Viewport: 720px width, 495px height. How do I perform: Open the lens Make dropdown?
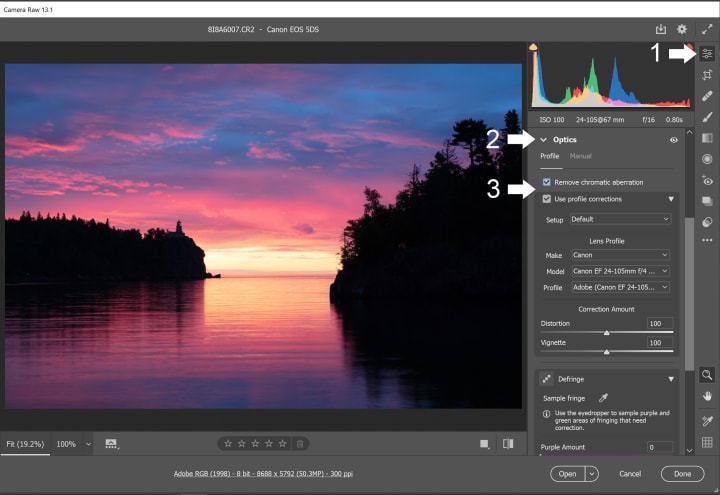(620, 255)
